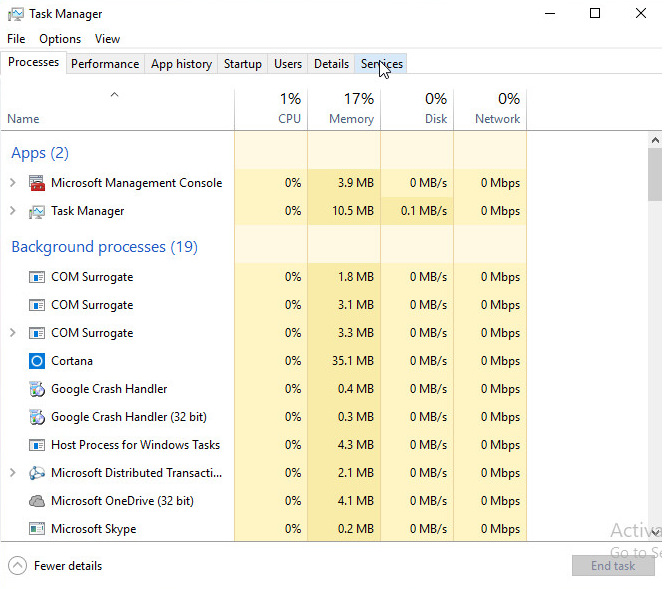The height and width of the screenshot is (589, 662).
Task: Expand the Task Manager app entry
Action: pos(12,211)
